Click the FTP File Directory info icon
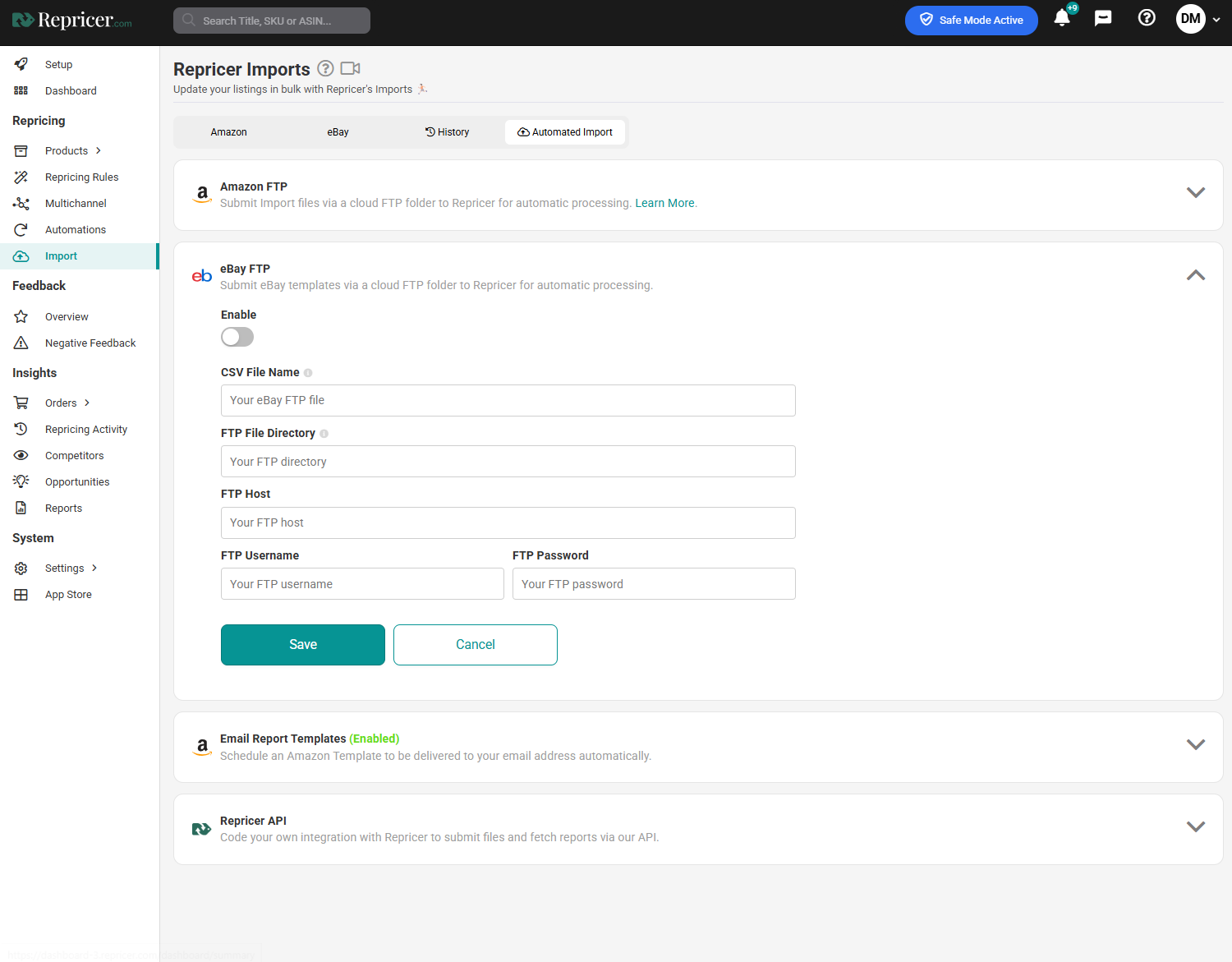 coord(324,434)
